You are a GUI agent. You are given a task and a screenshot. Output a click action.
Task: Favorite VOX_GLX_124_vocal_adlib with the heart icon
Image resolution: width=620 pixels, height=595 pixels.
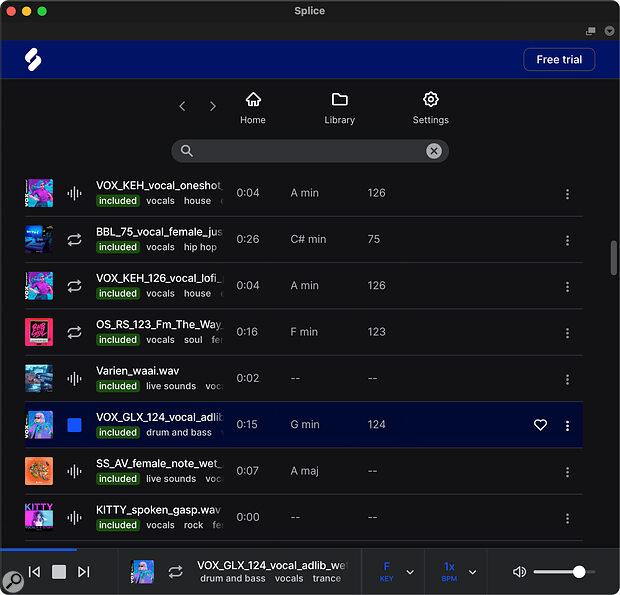coord(540,425)
